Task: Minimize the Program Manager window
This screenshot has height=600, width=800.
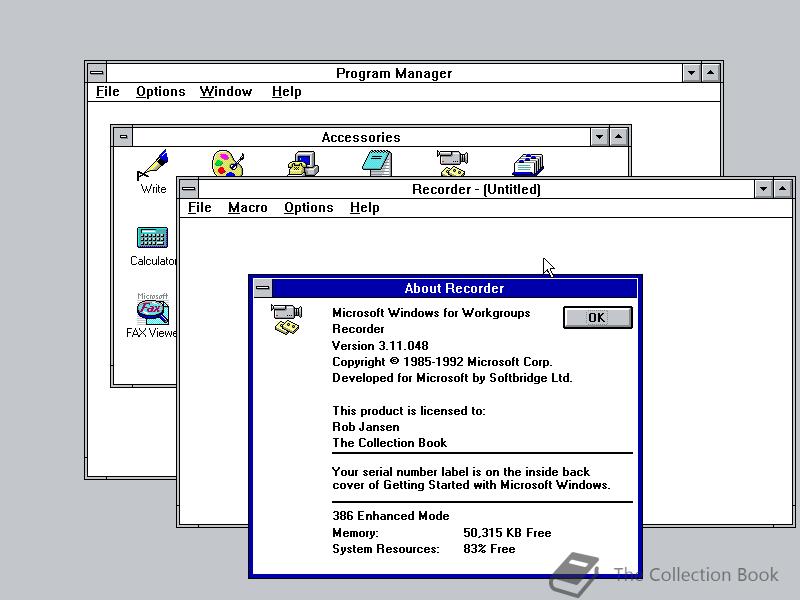Action: 691,73
